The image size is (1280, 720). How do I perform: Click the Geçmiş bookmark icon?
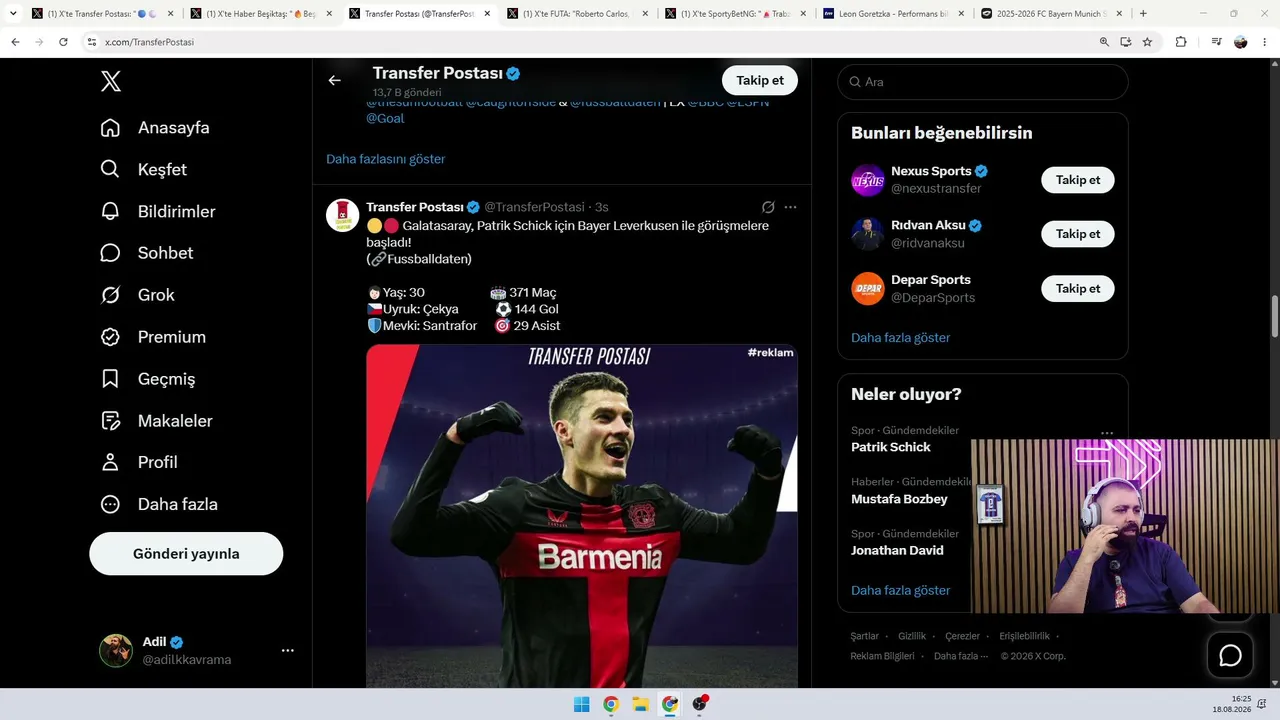click(x=111, y=379)
